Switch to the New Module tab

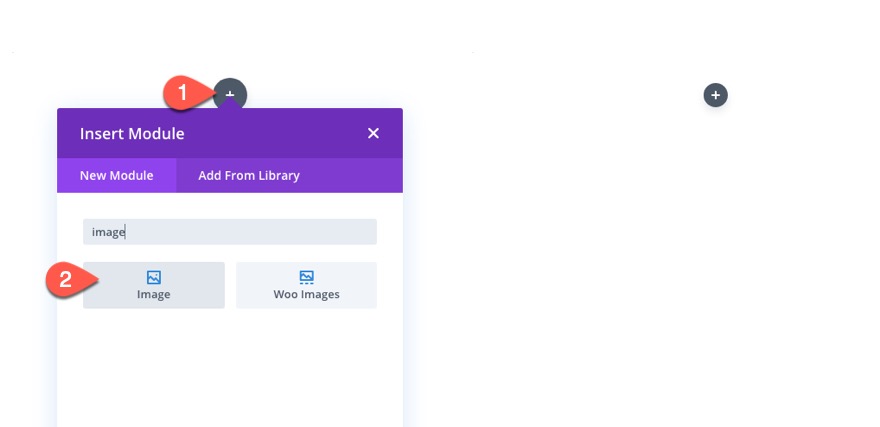[116, 176]
